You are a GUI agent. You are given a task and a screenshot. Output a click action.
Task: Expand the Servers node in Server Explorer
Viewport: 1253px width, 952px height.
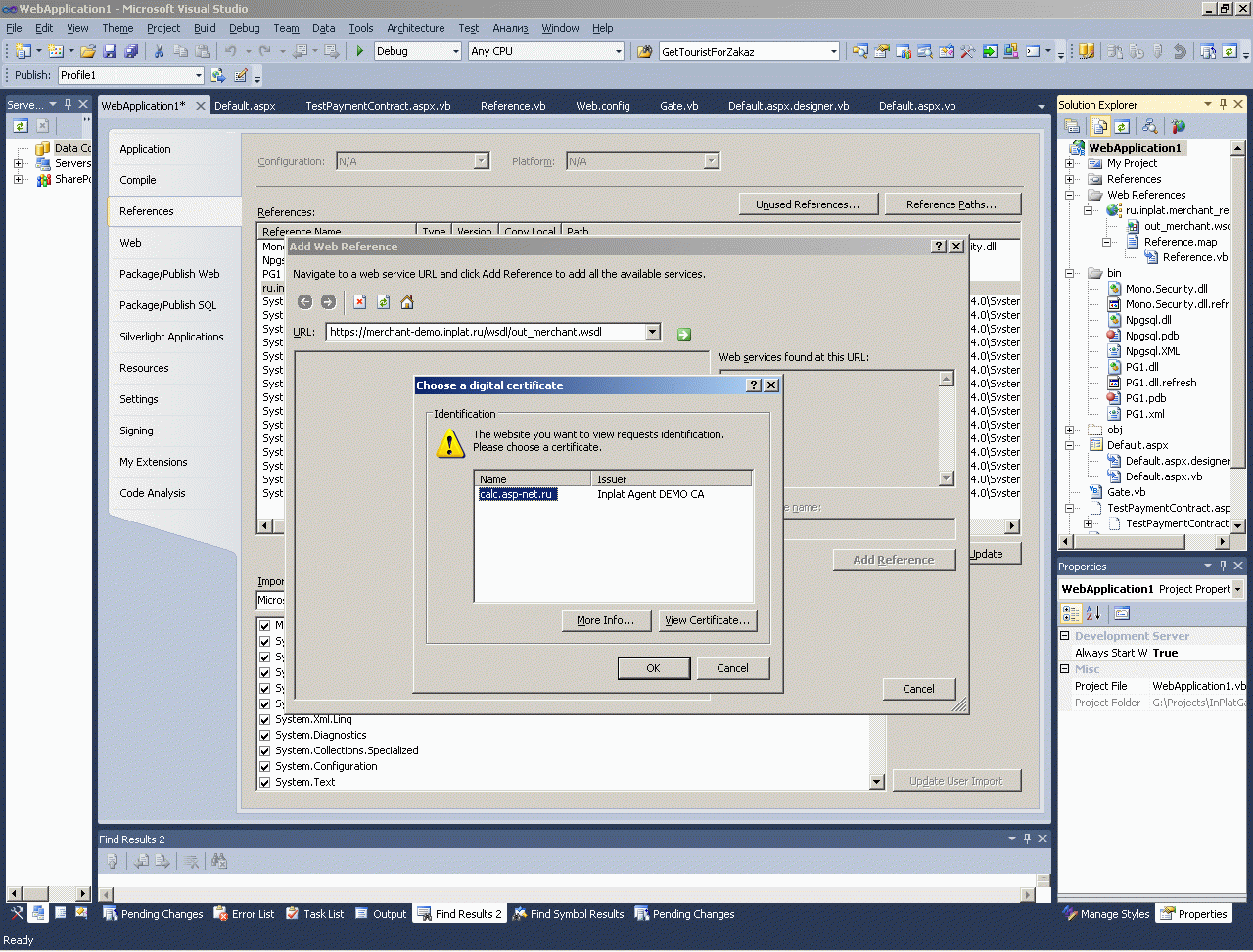pyautogui.click(x=18, y=163)
